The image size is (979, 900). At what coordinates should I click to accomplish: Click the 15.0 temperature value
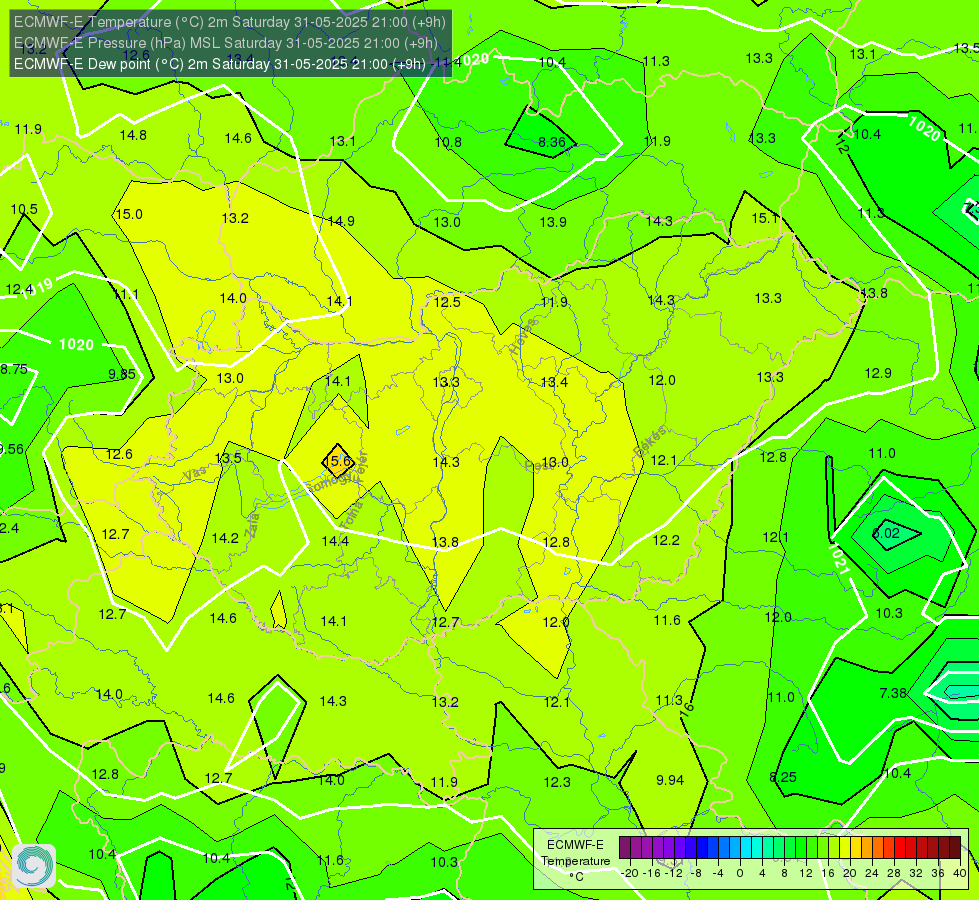[129, 214]
